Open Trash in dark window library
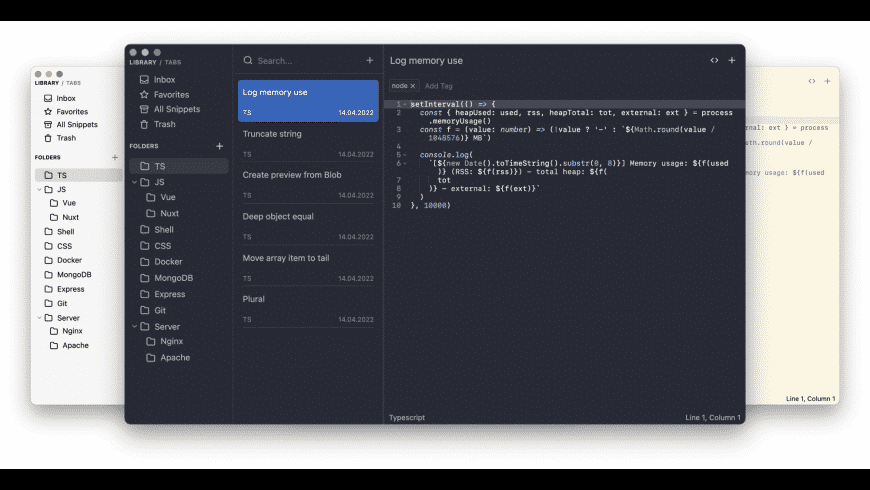 [164, 124]
